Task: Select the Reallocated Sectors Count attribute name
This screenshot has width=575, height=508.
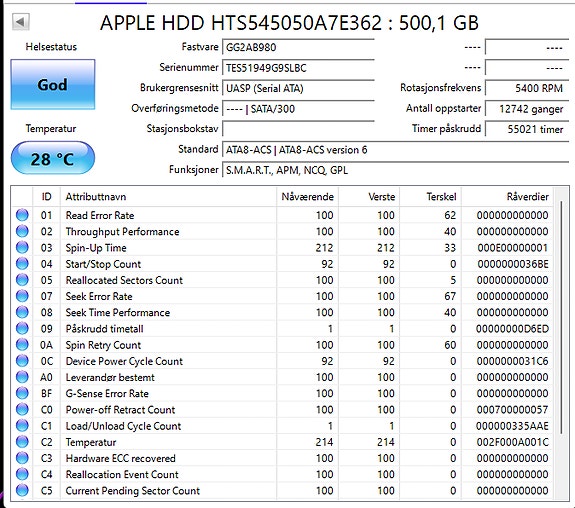Action: (x=124, y=280)
